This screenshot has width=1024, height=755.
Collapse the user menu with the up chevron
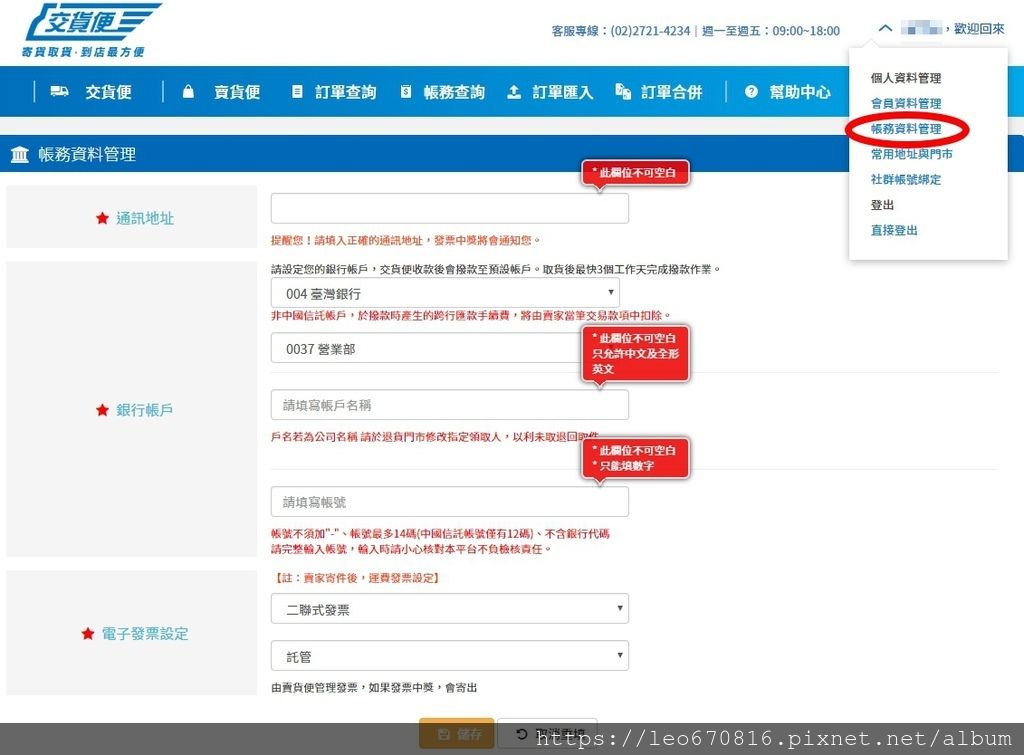(885, 28)
